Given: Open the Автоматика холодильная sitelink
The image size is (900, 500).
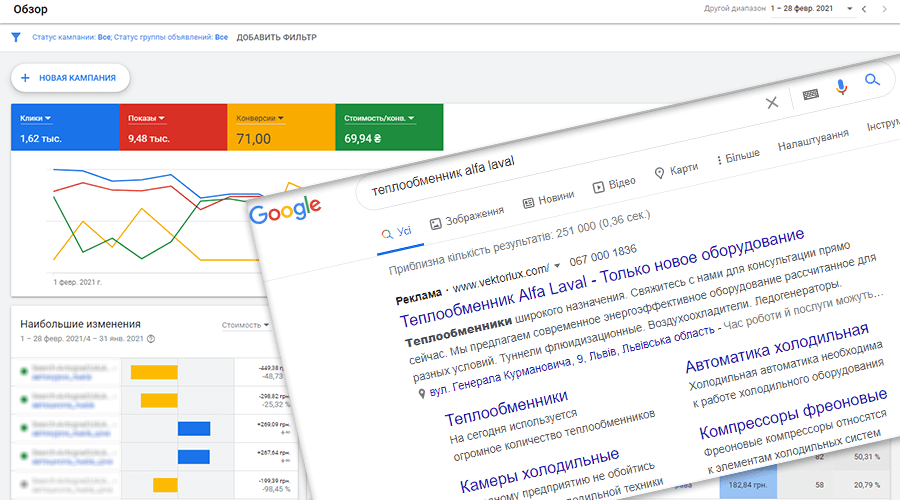Looking at the screenshot, I should pos(777,348).
